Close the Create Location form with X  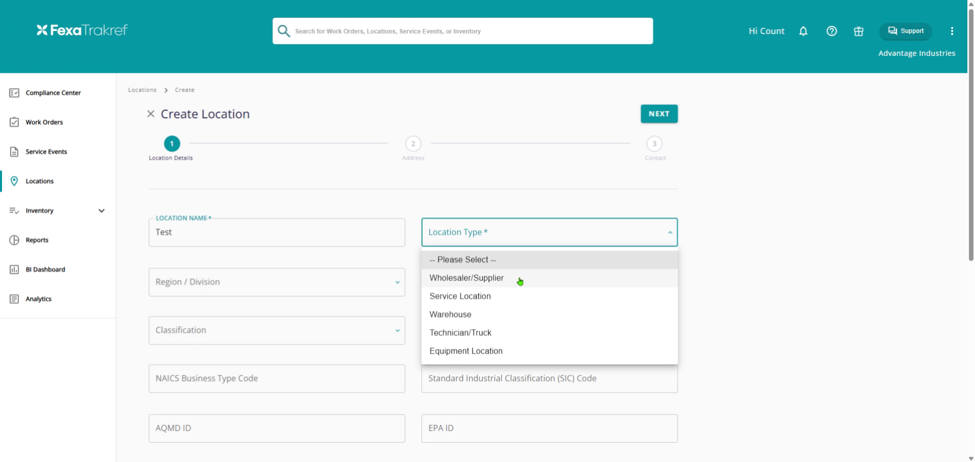pyautogui.click(x=150, y=114)
